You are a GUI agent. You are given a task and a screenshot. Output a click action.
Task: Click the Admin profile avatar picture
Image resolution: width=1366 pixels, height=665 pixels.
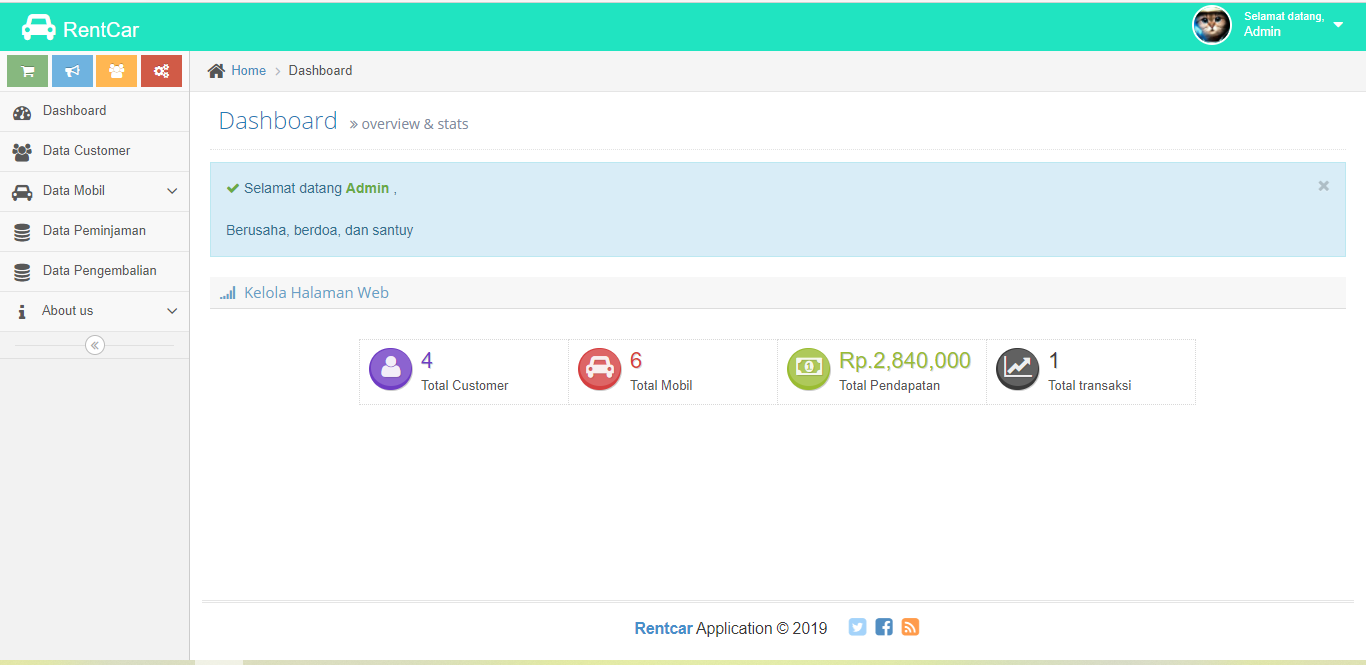coord(1211,25)
